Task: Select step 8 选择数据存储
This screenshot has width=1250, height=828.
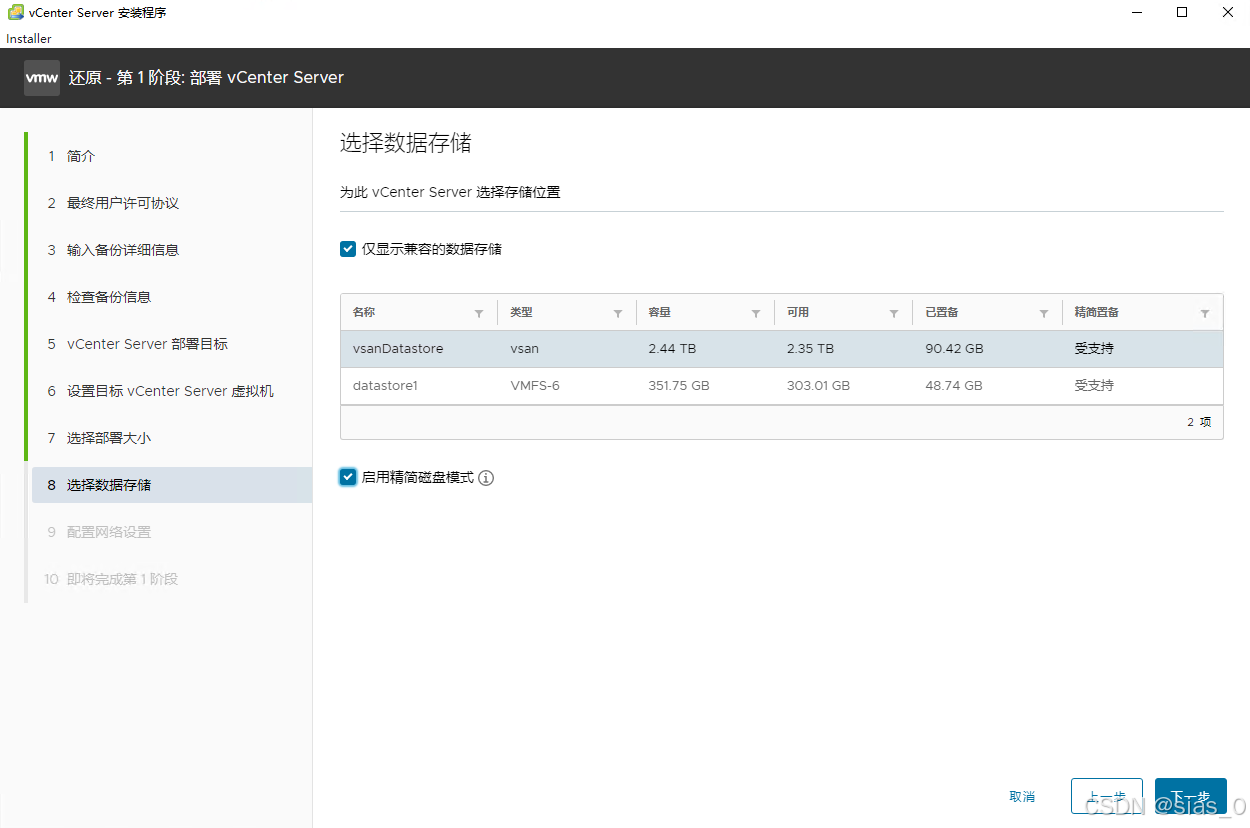Action: tap(170, 485)
